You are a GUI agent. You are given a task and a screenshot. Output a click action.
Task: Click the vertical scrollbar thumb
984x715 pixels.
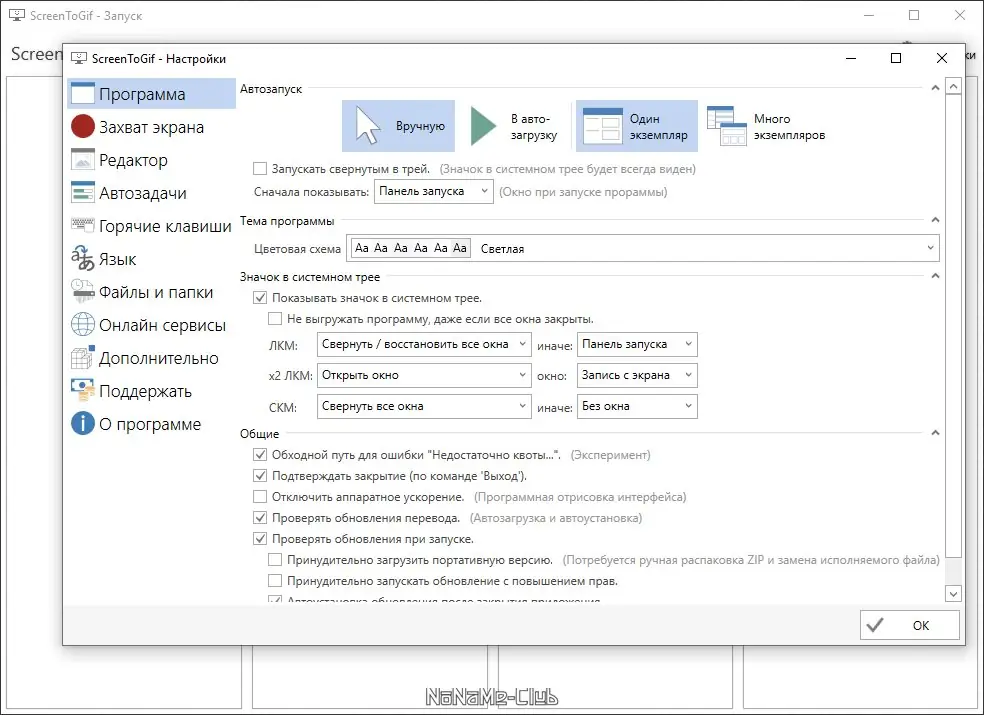[x=953, y=325]
